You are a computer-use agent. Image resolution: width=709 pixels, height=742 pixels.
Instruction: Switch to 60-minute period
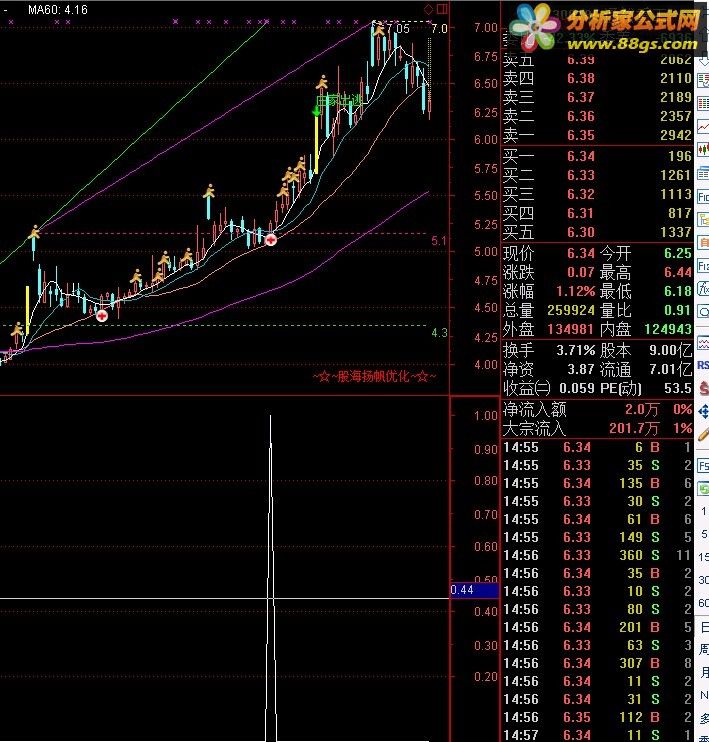point(704,603)
